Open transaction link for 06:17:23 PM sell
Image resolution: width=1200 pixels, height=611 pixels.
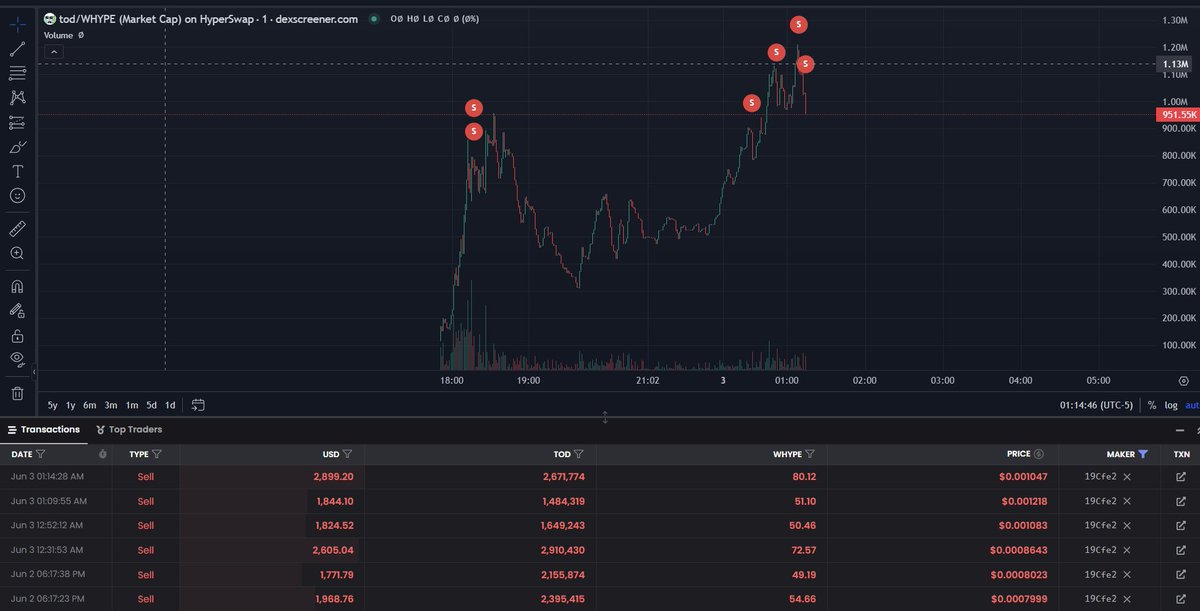pyautogui.click(x=1181, y=599)
